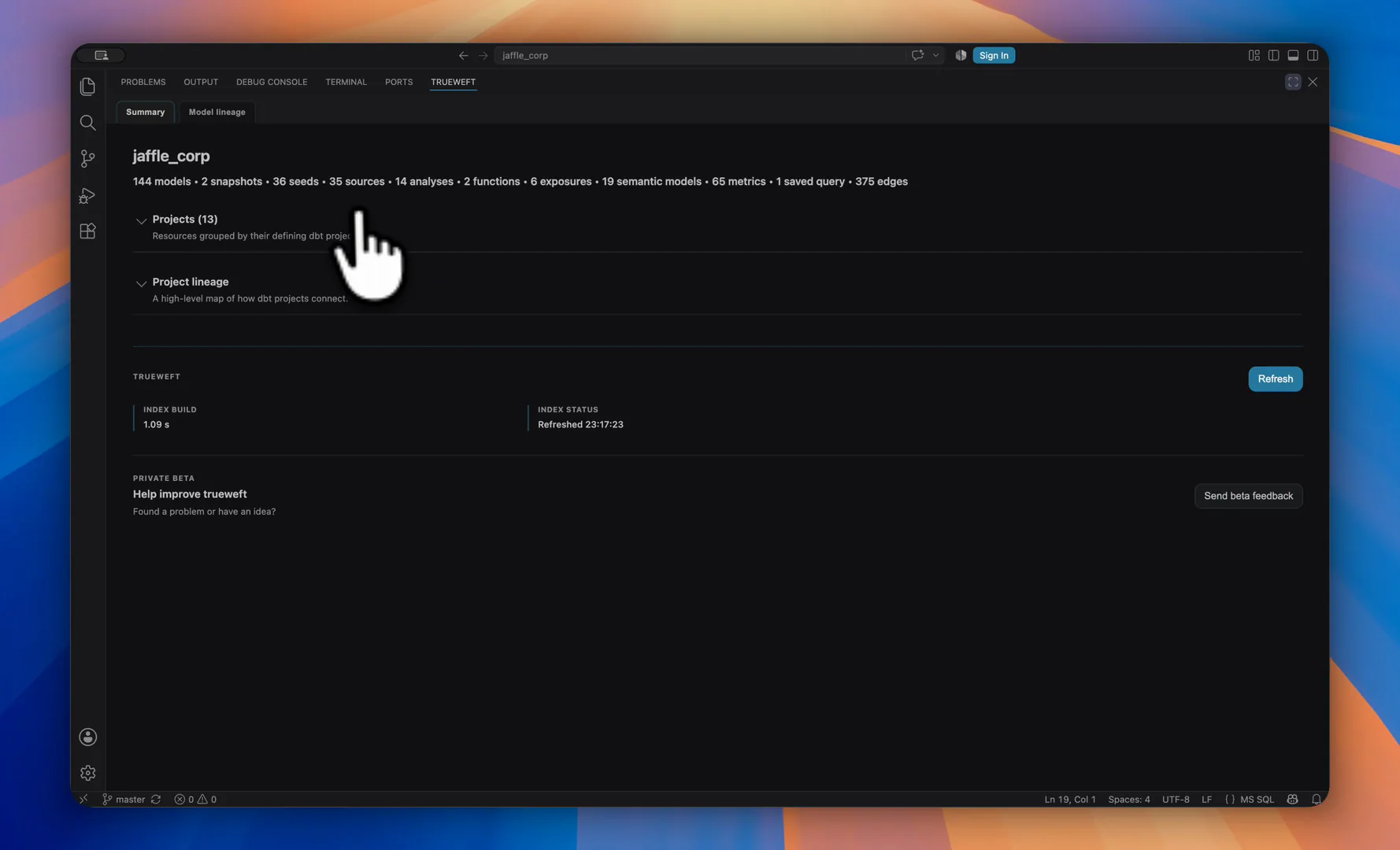Switch to the OUTPUT tab
This screenshot has width=1400, height=850.
201,82
